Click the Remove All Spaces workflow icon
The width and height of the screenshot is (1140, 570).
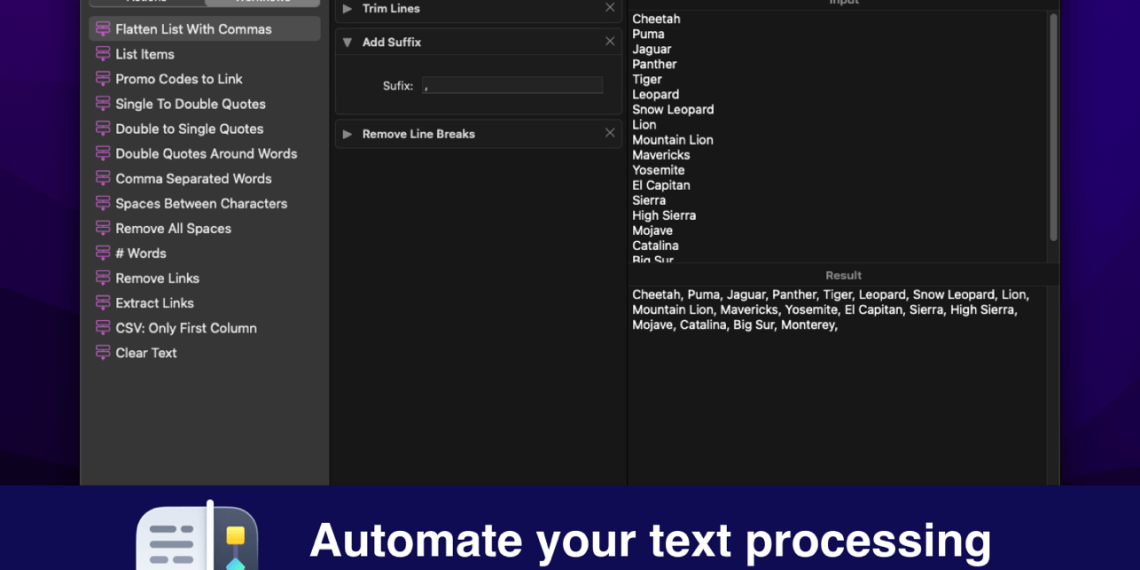pos(102,228)
